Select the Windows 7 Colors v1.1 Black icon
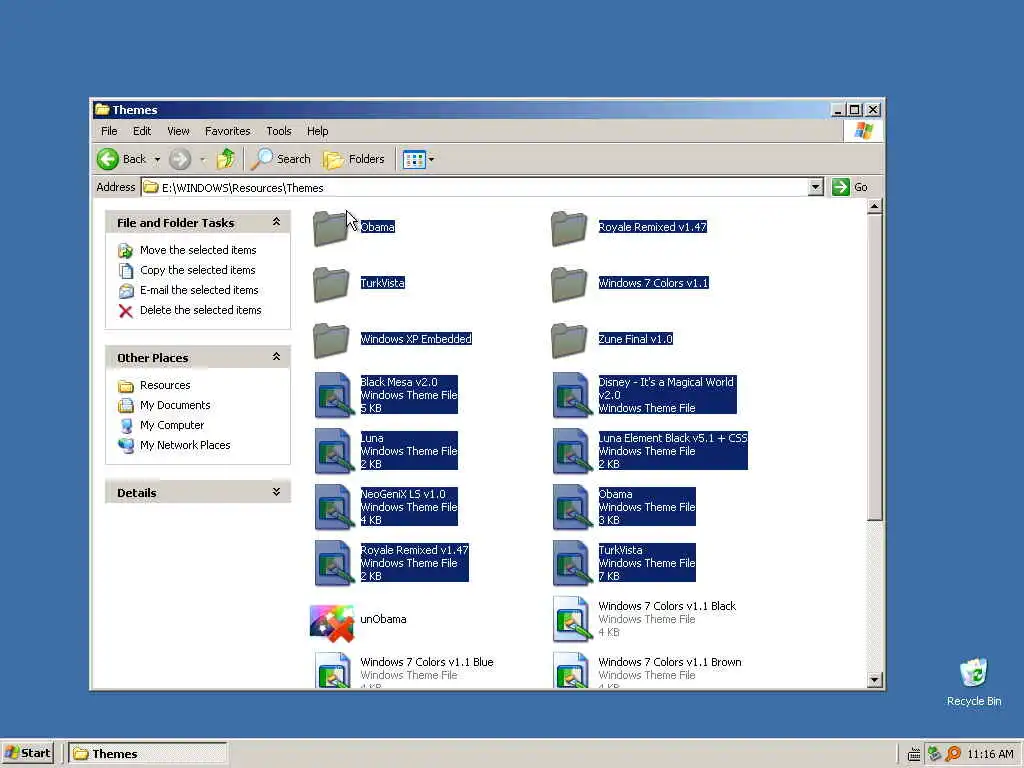Screen dimensions: 1024x768 point(572,619)
